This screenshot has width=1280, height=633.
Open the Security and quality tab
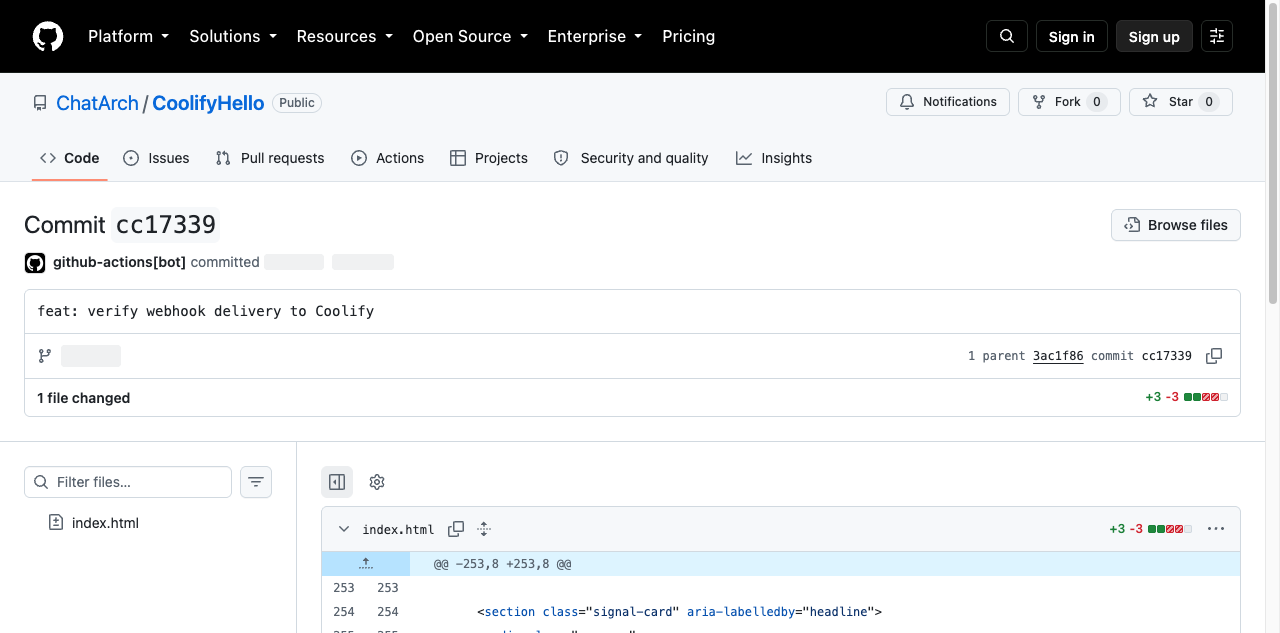631,158
